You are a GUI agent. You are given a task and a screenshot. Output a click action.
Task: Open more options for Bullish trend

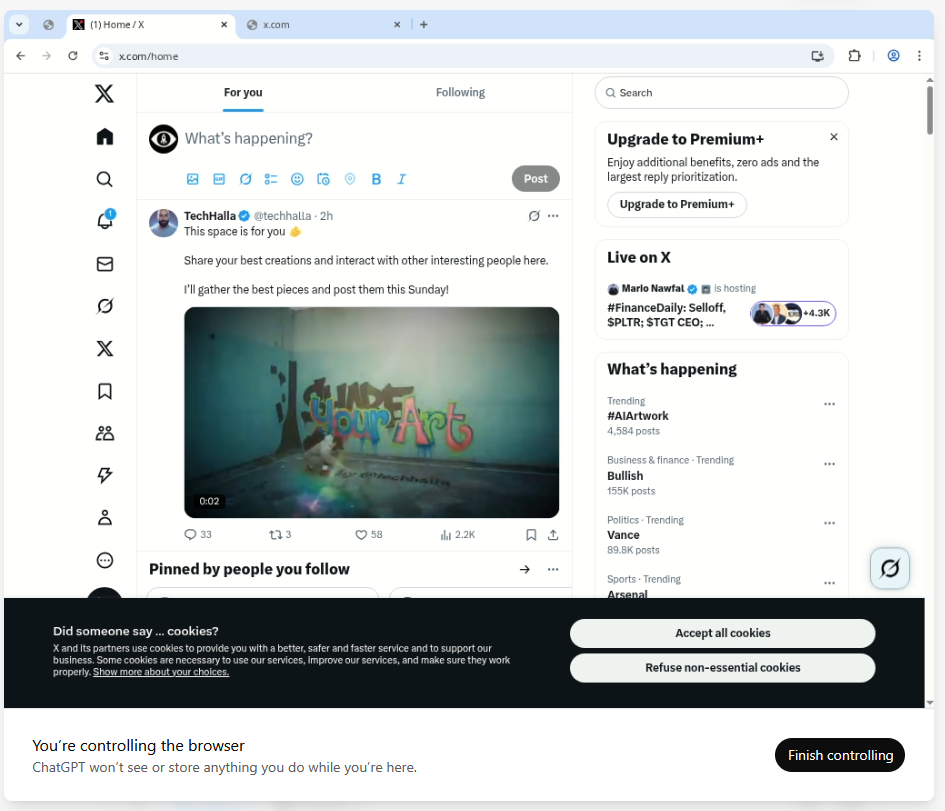pos(829,464)
